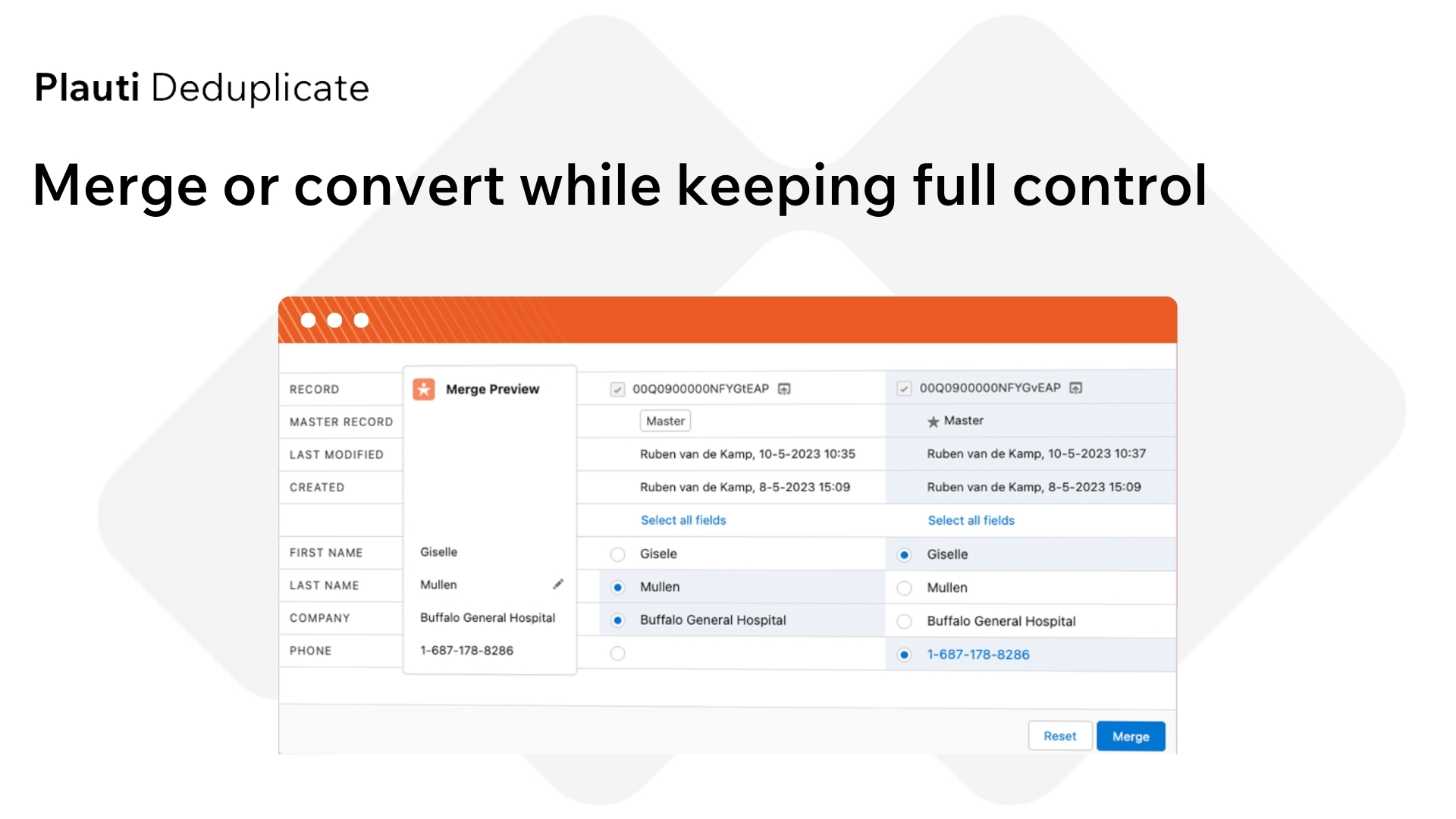Screen dimensions: 1456x819
Task: Click the orange Merge Preview star icon
Action: click(x=424, y=389)
